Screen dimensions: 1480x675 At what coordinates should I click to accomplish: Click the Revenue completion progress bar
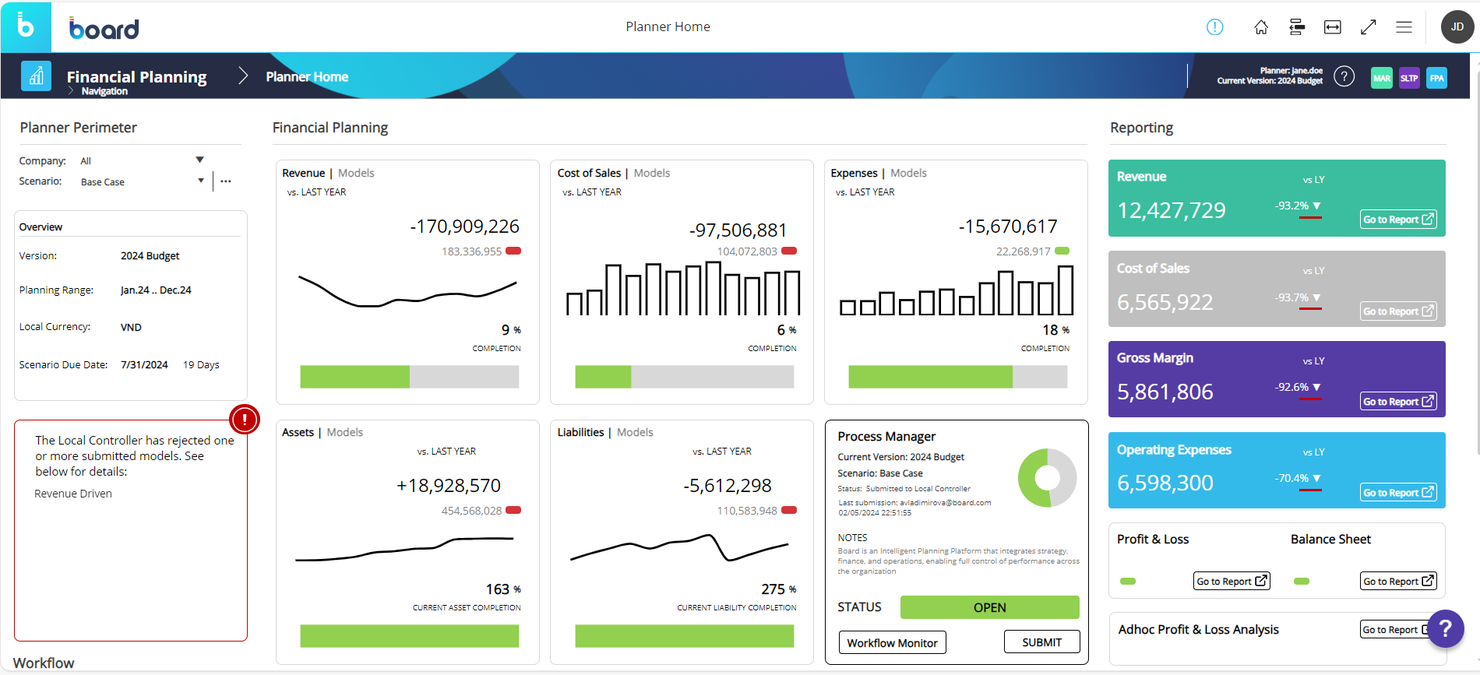coord(409,377)
